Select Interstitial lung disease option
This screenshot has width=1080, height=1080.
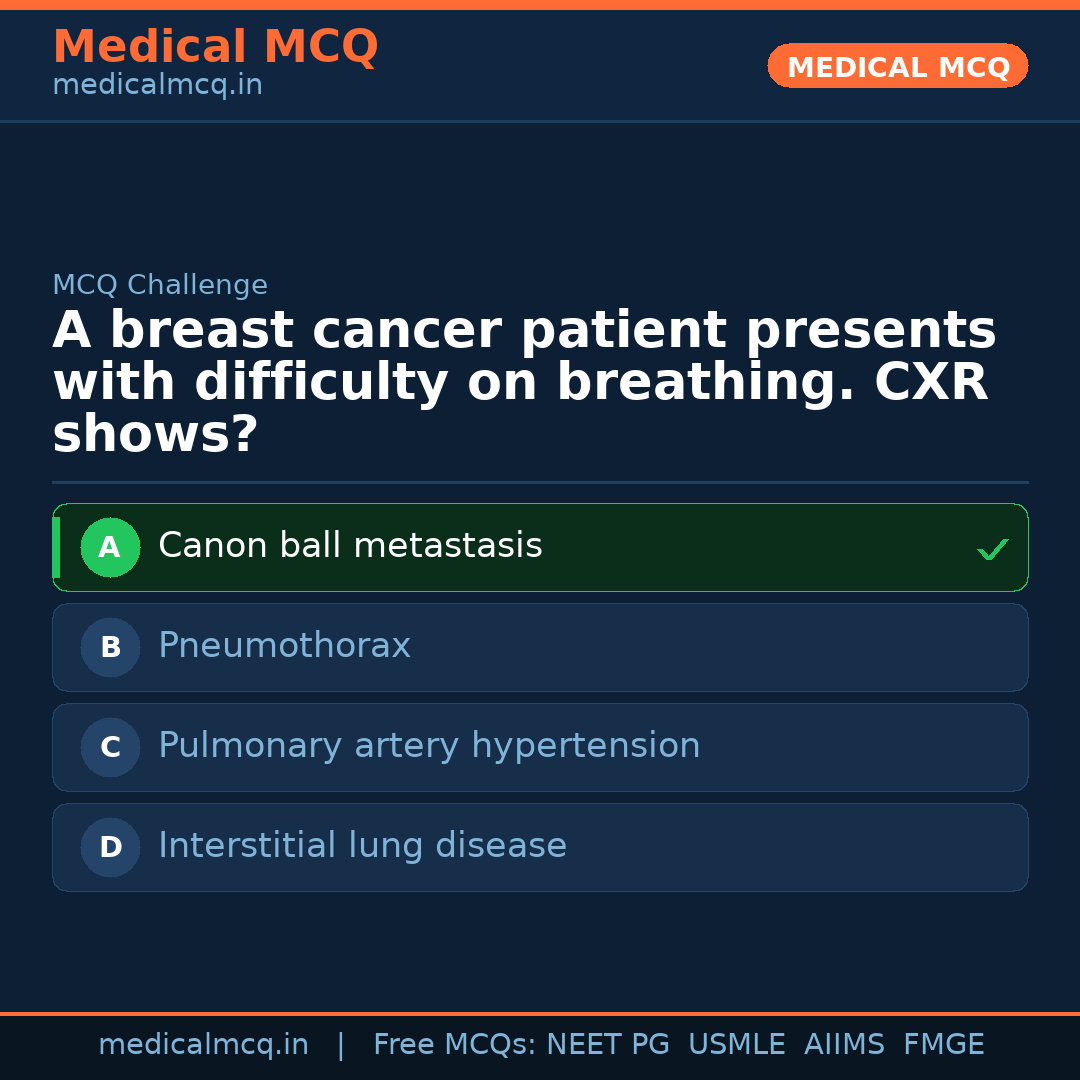click(362, 846)
